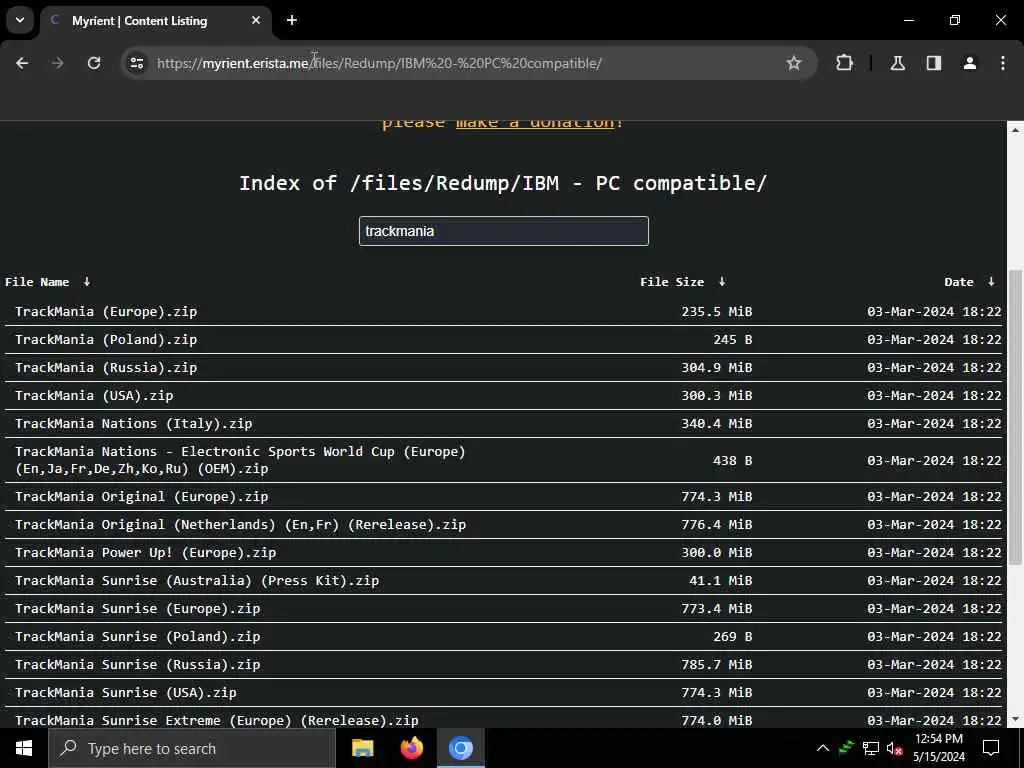Open Chrome's three-dot menu
Image resolution: width=1024 pixels, height=768 pixels.
point(1003,63)
